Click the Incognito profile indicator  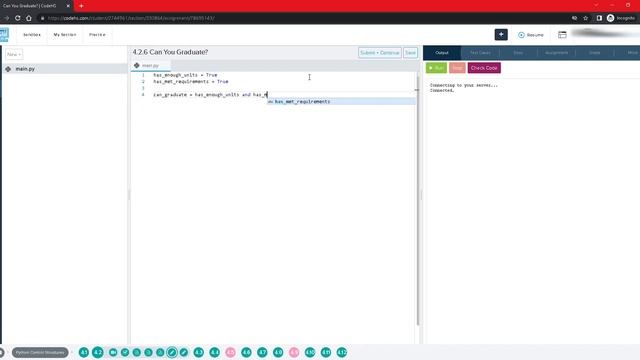click(621, 18)
